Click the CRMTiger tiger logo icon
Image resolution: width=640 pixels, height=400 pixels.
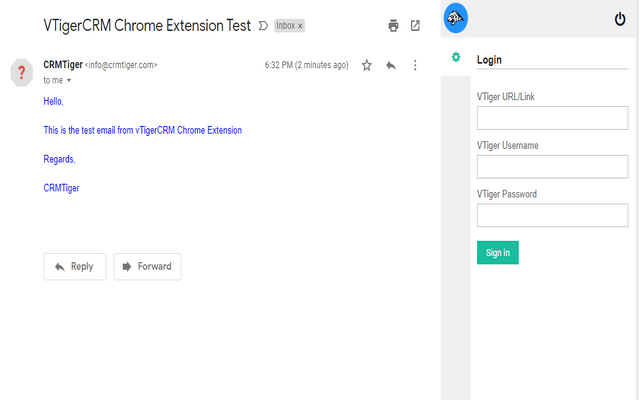coord(456,18)
